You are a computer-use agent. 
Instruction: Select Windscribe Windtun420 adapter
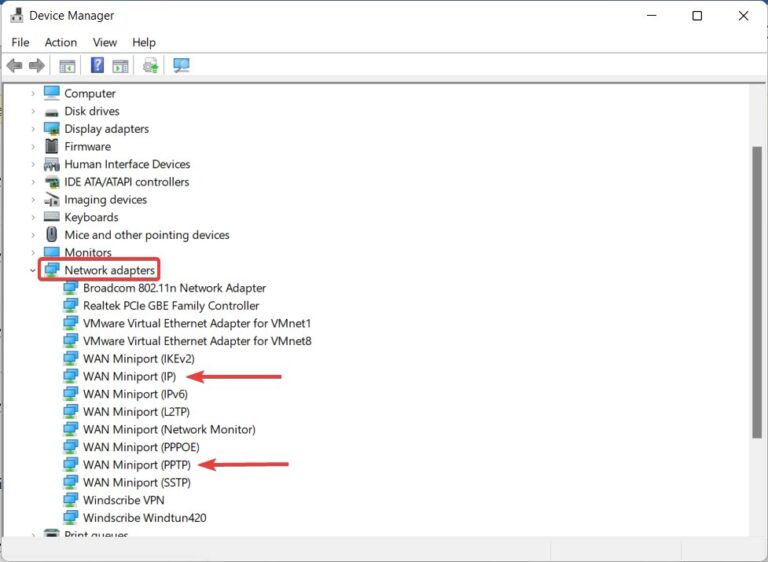[144, 518]
